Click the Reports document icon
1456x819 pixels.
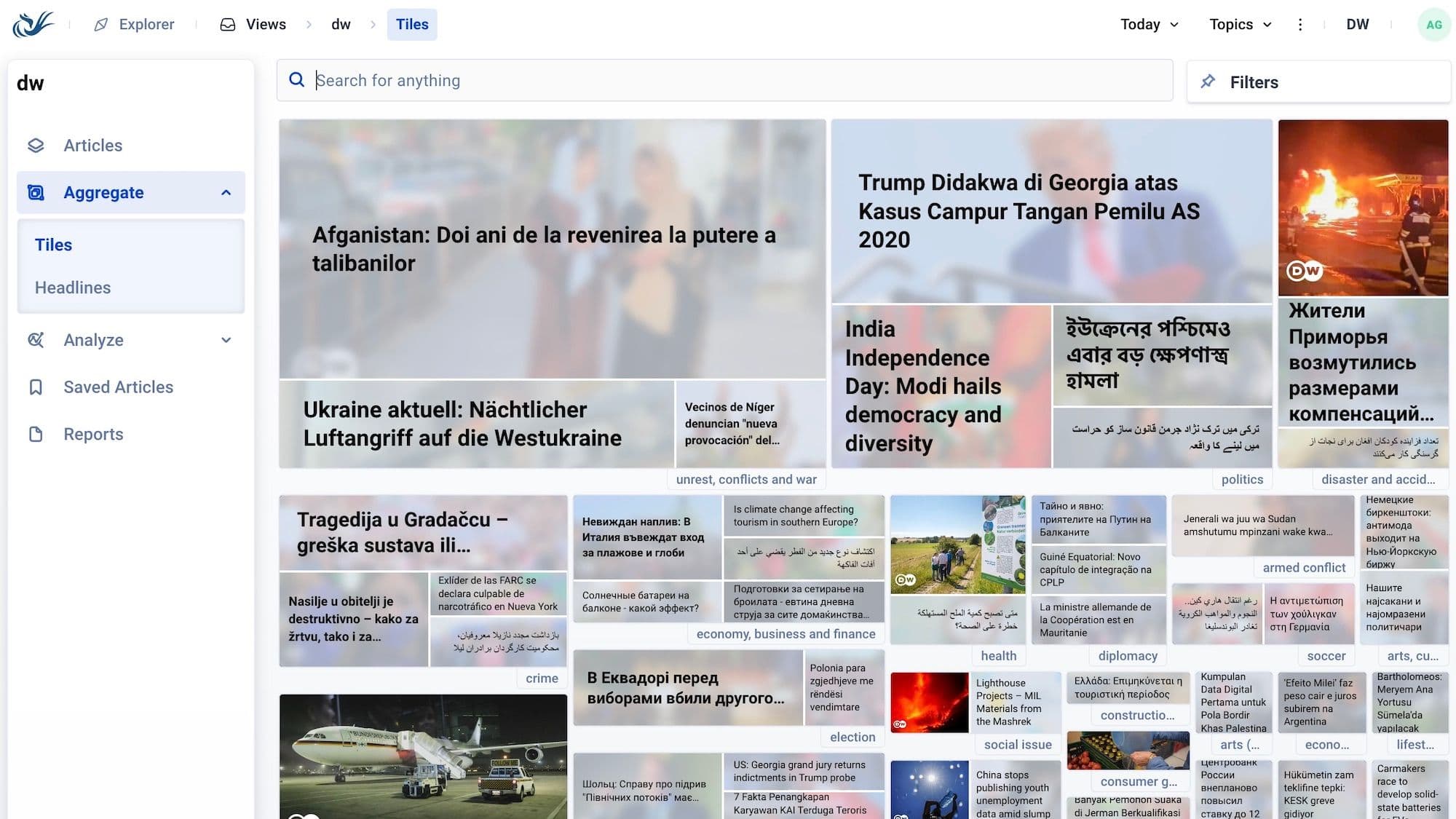[36, 435]
